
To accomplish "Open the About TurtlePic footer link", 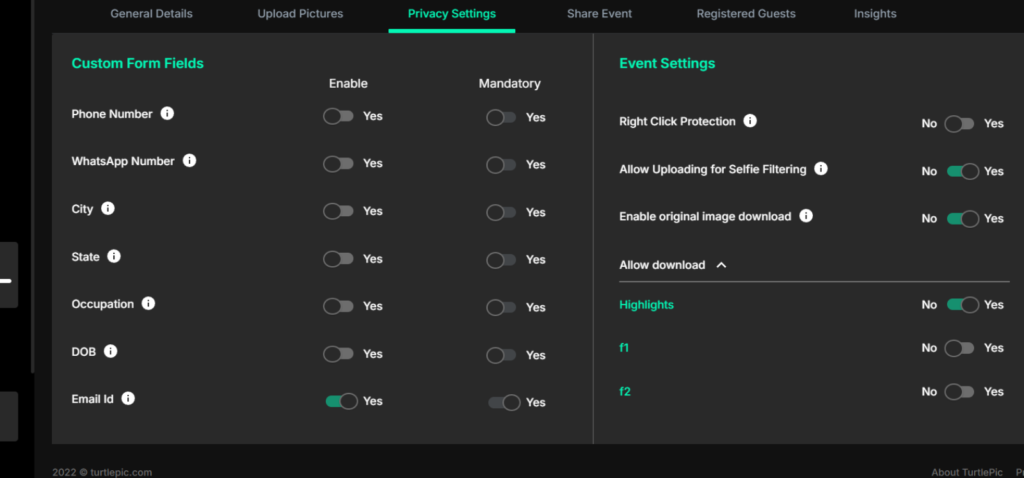I will [967, 472].
